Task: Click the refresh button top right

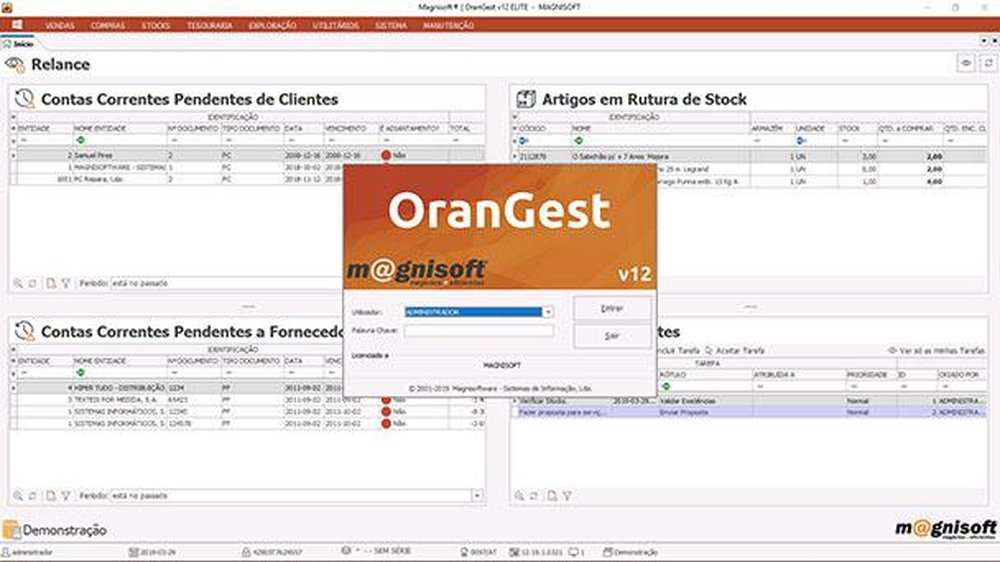Action: point(988,63)
